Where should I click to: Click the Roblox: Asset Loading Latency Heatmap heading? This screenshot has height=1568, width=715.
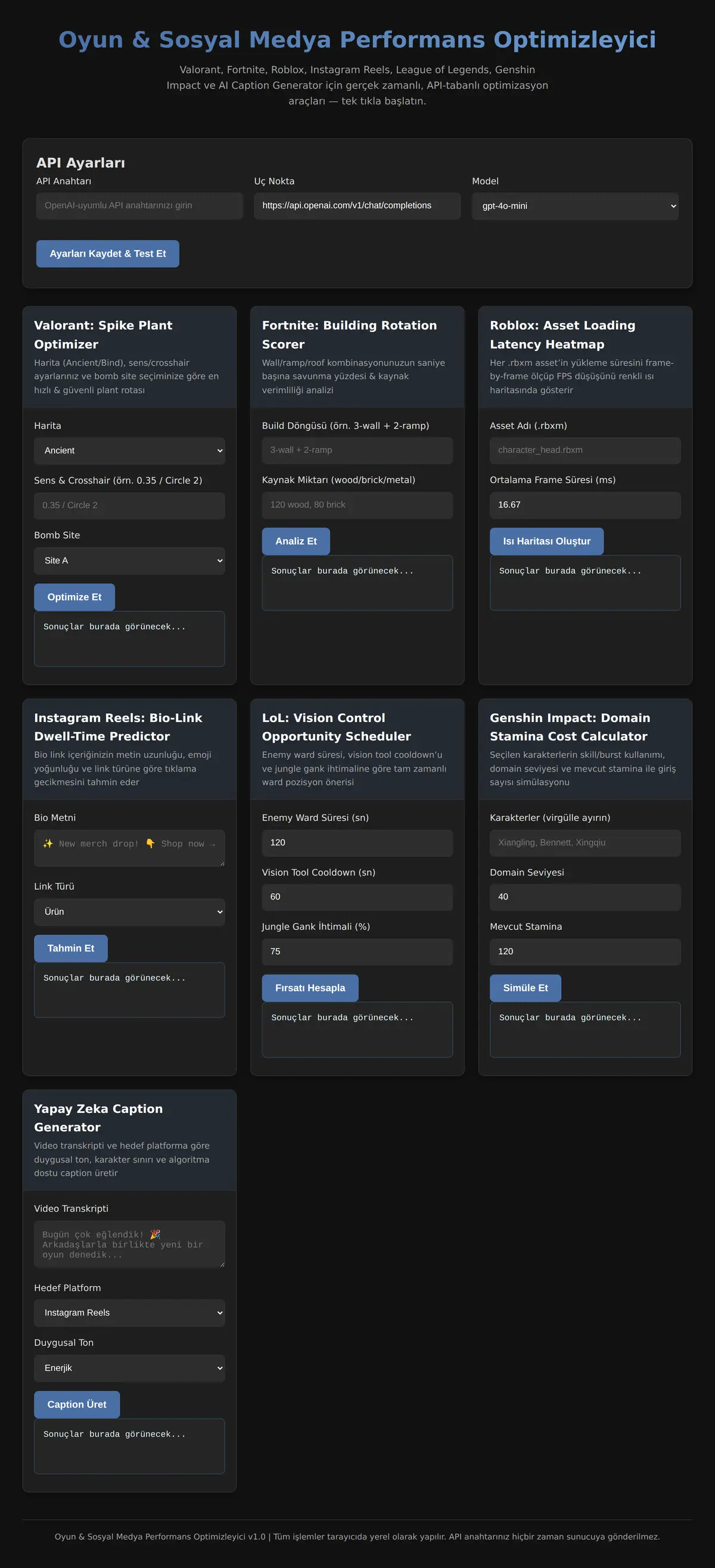pos(562,335)
